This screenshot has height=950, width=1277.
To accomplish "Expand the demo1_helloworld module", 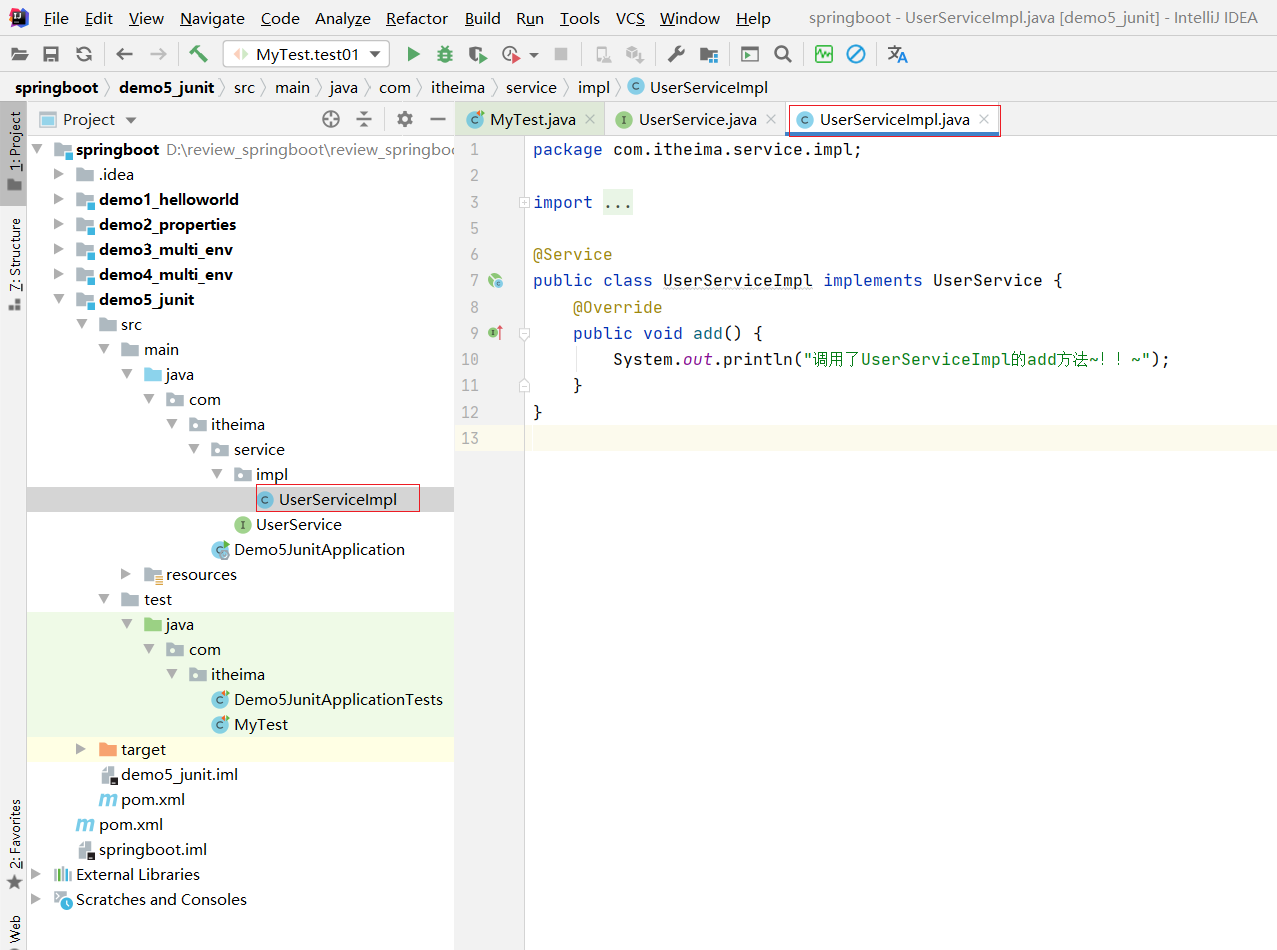I will [x=59, y=200].
